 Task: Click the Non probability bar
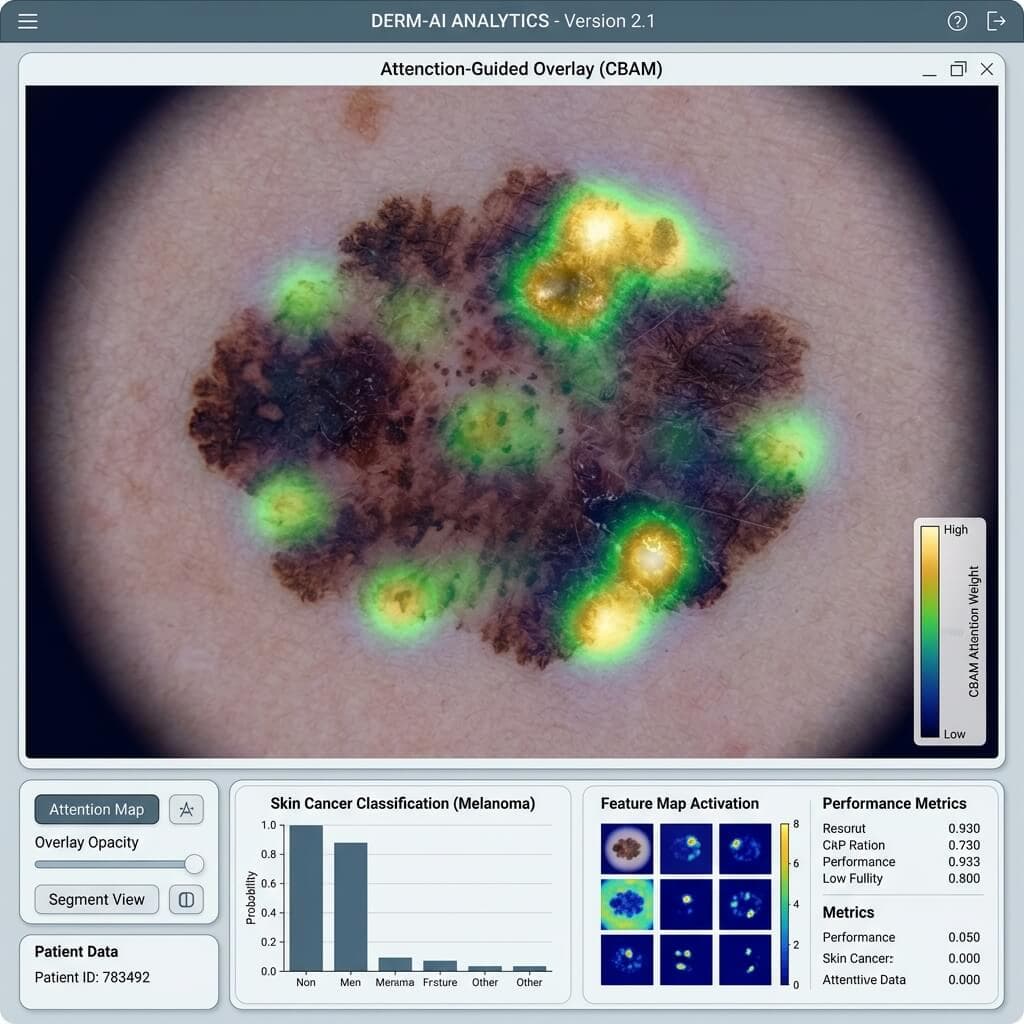306,898
